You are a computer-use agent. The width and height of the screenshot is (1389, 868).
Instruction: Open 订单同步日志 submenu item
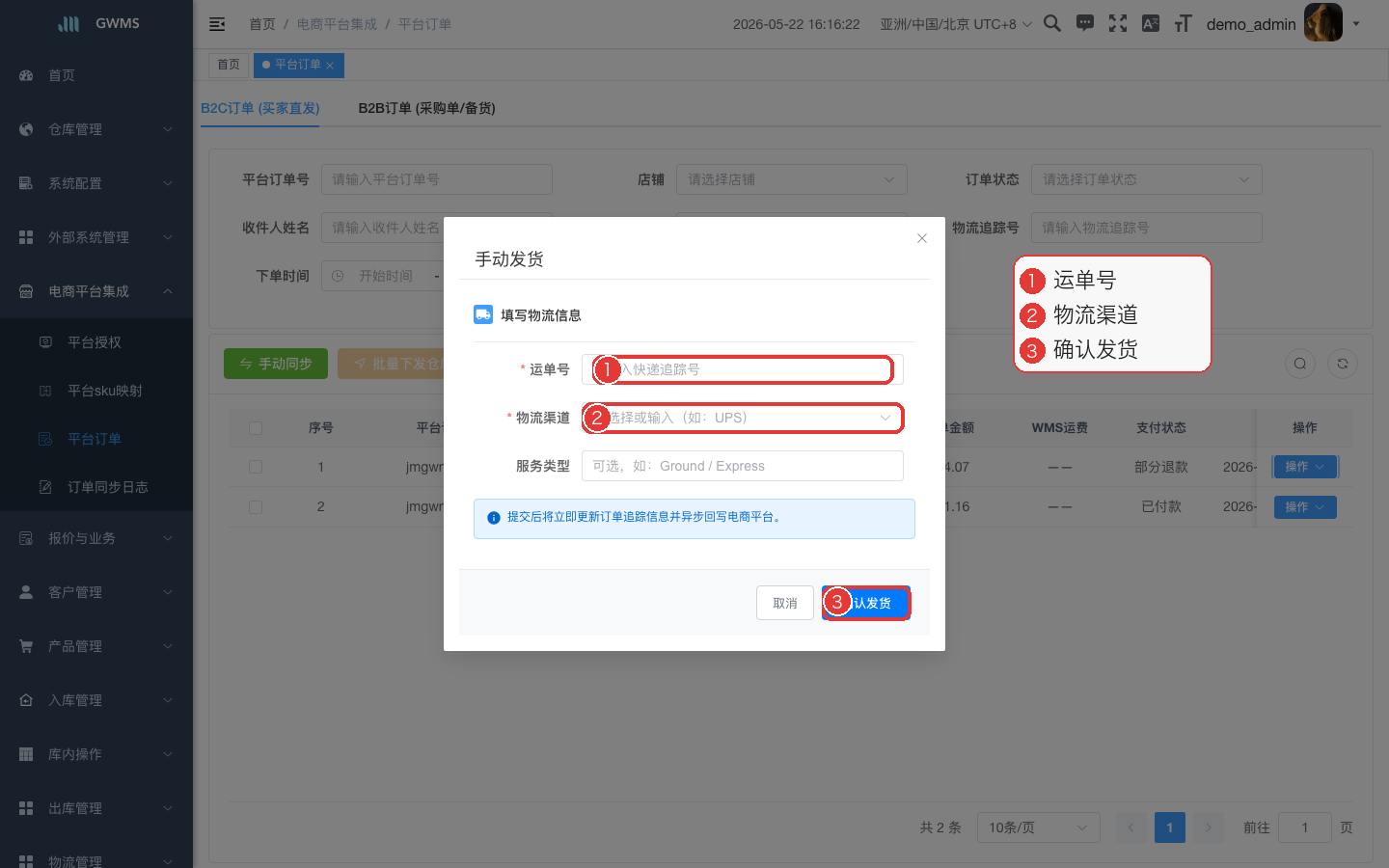tap(96, 487)
